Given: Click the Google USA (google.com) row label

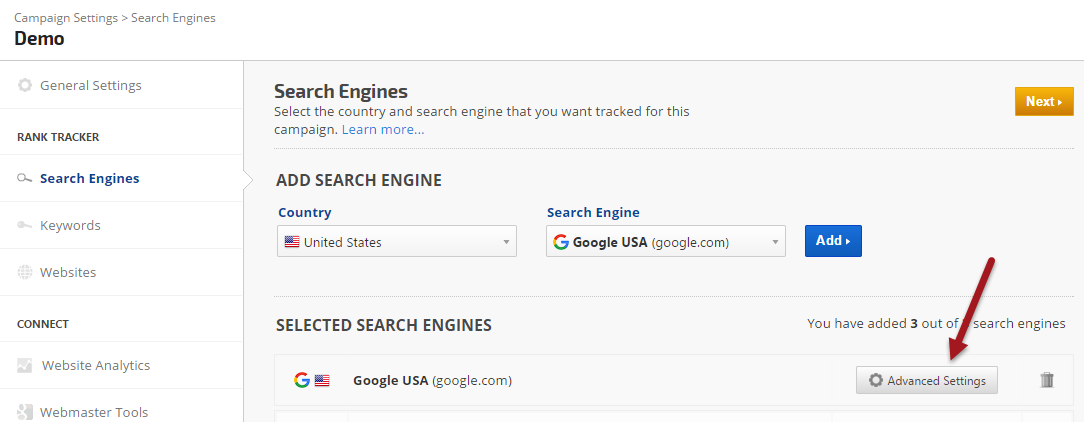Looking at the screenshot, I should [x=432, y=380].
